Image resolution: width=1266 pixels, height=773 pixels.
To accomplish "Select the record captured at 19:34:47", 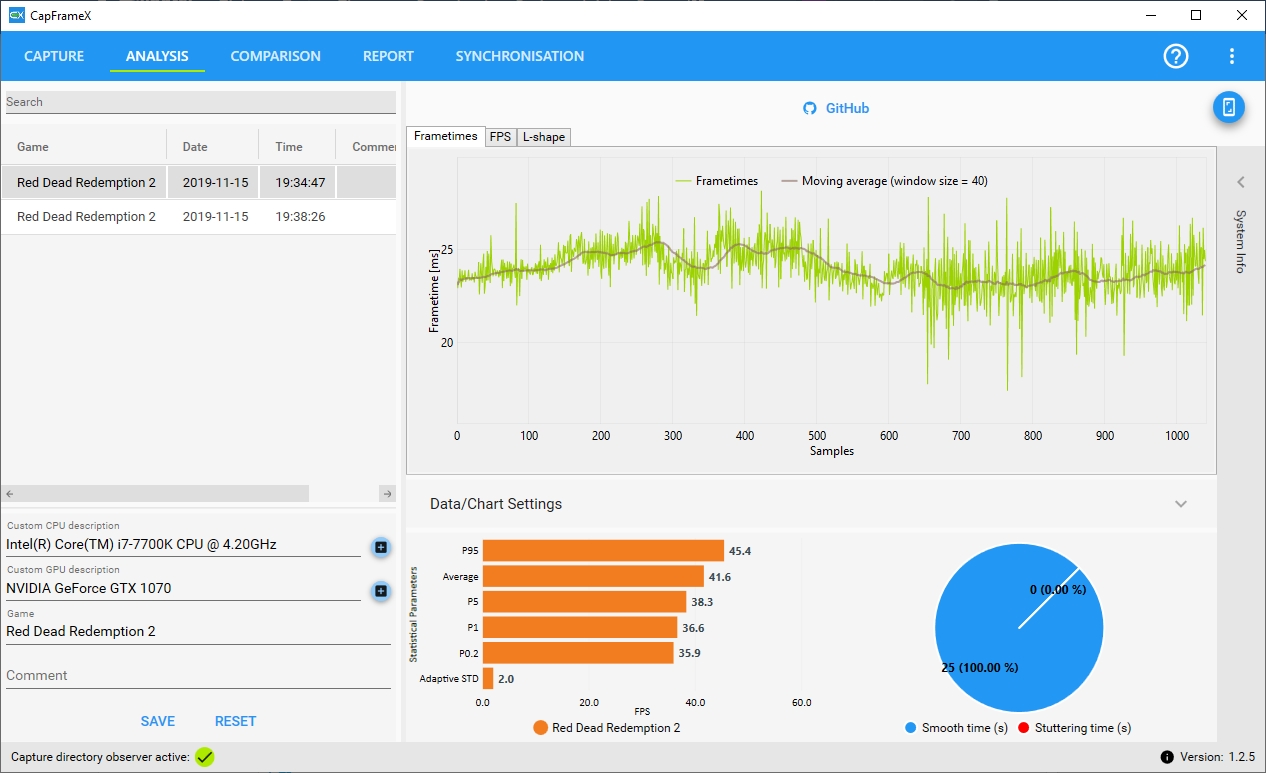I will (x=199, y=183).
